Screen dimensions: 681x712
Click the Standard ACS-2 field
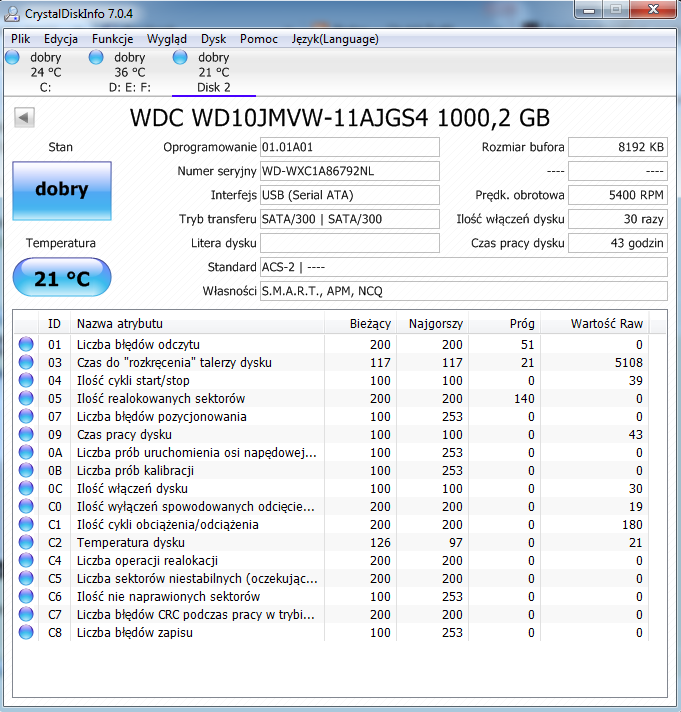464,267
